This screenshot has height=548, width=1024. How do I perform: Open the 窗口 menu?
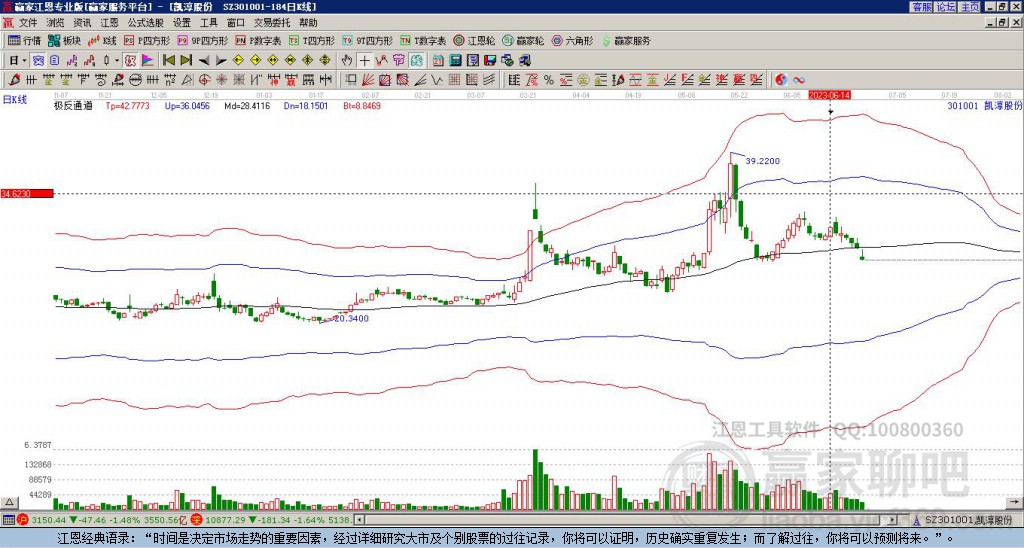236,23
